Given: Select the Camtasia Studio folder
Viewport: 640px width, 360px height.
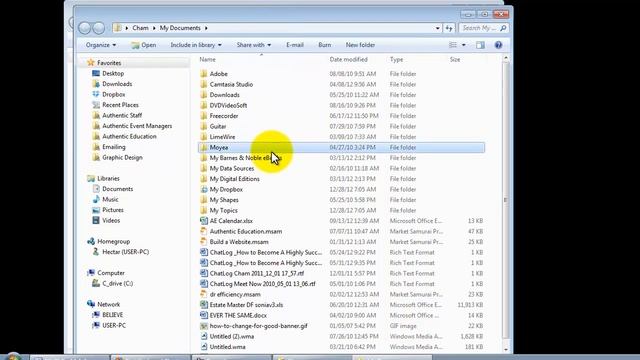Looking at the screenshot, I should click(231, 84).
